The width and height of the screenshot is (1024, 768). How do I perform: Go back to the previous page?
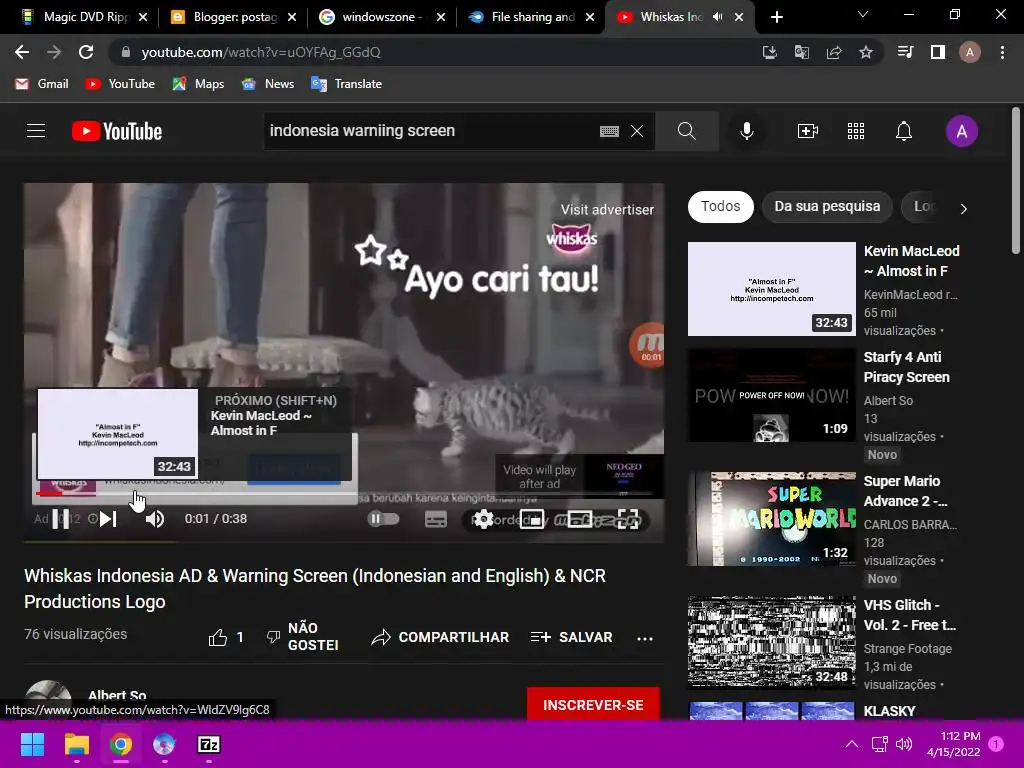coord(22,52)
